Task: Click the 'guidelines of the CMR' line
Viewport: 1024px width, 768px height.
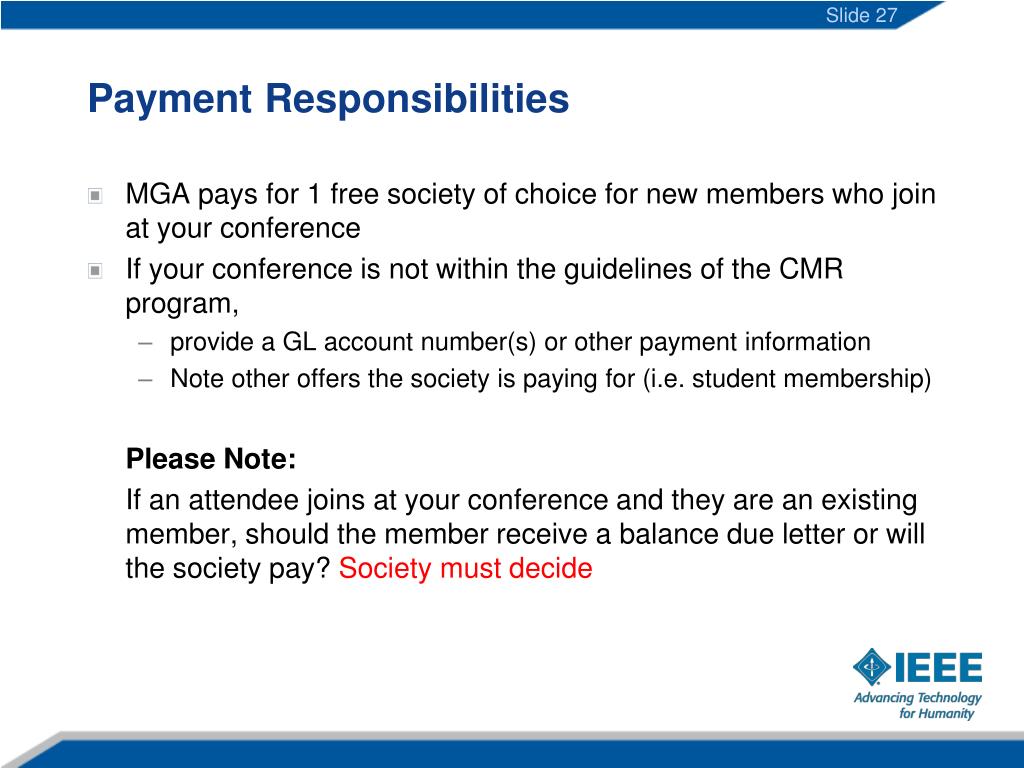Action: pos(484,270)
